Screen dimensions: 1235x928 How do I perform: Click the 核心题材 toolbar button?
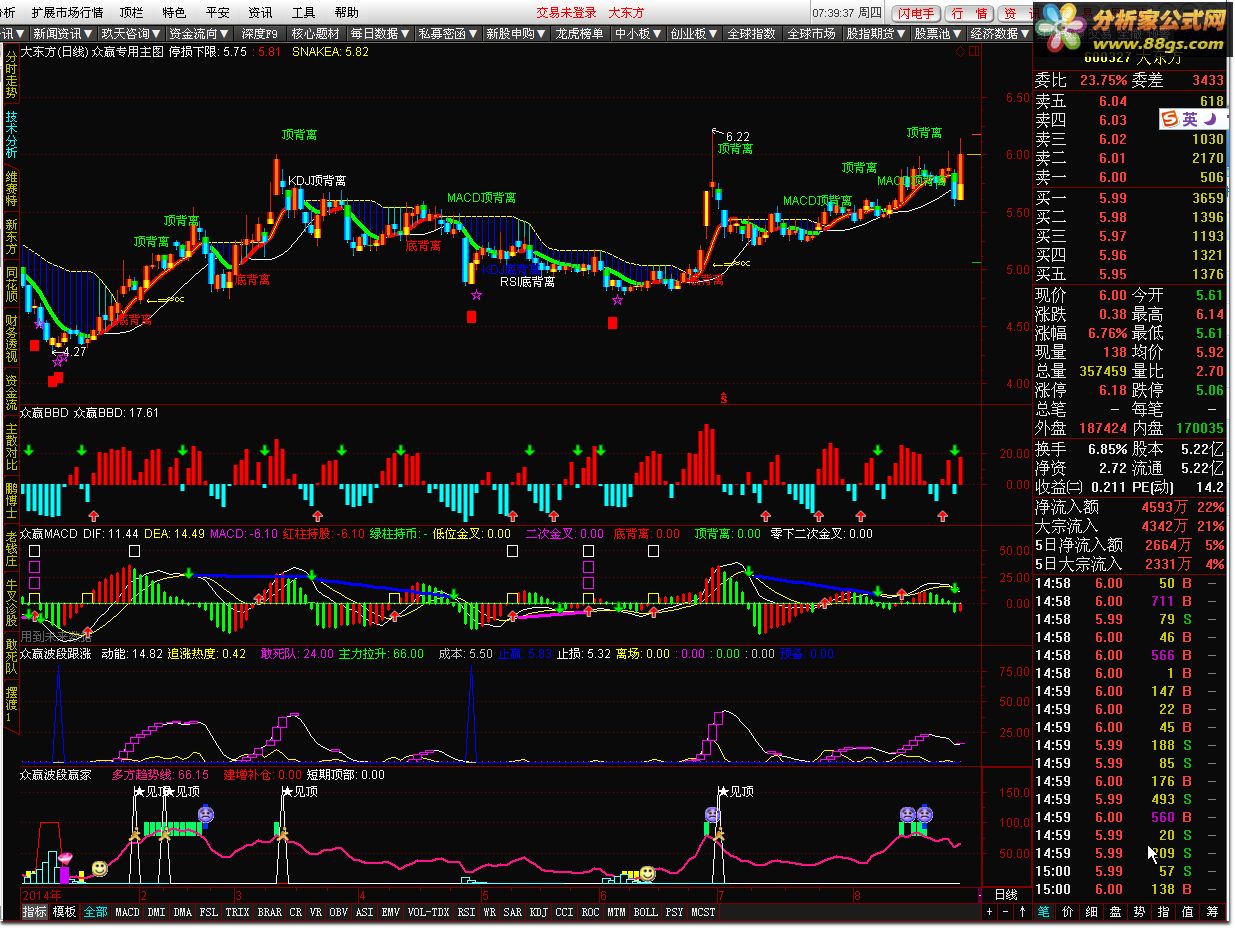coord(315,33)
